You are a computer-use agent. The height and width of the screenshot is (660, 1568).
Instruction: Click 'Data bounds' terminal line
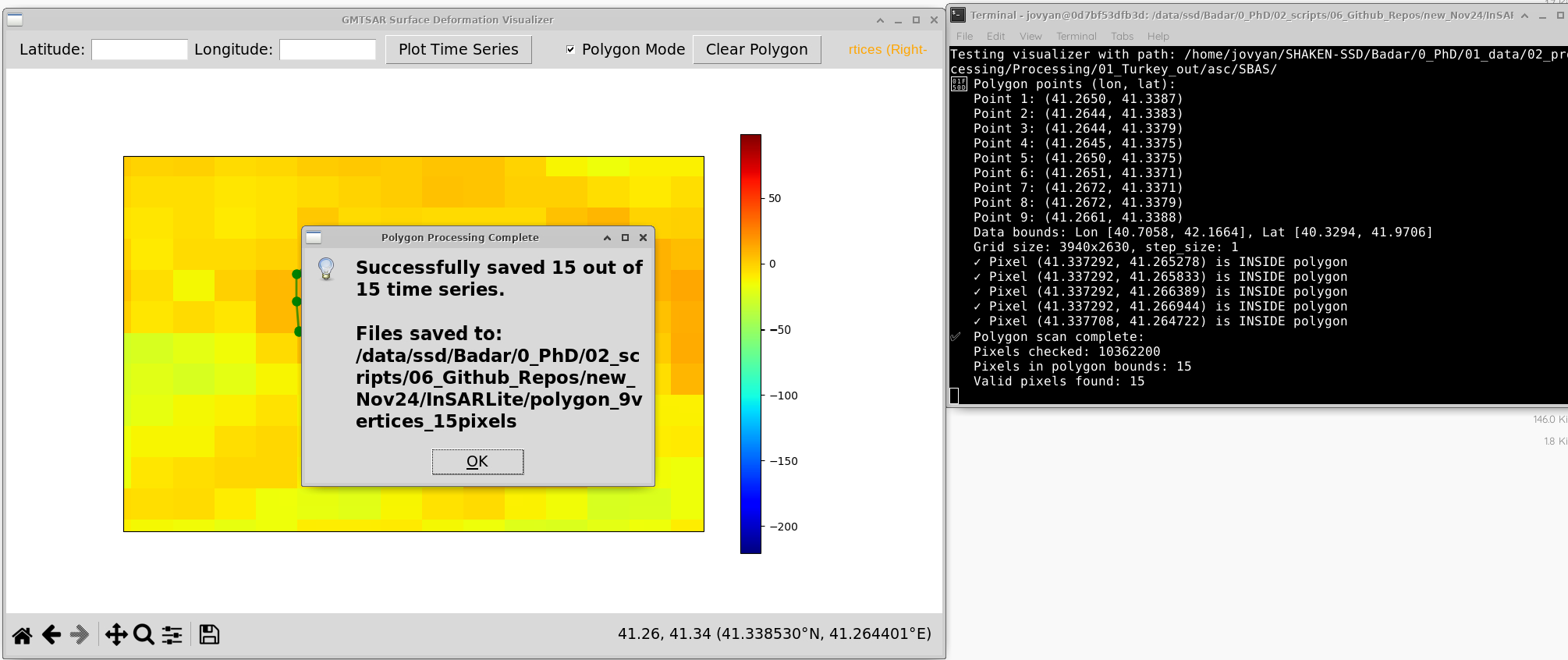pos(1203,232)
